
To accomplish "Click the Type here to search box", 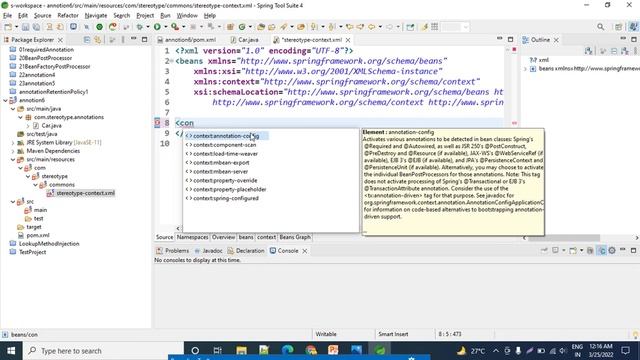I will (104, 351).
